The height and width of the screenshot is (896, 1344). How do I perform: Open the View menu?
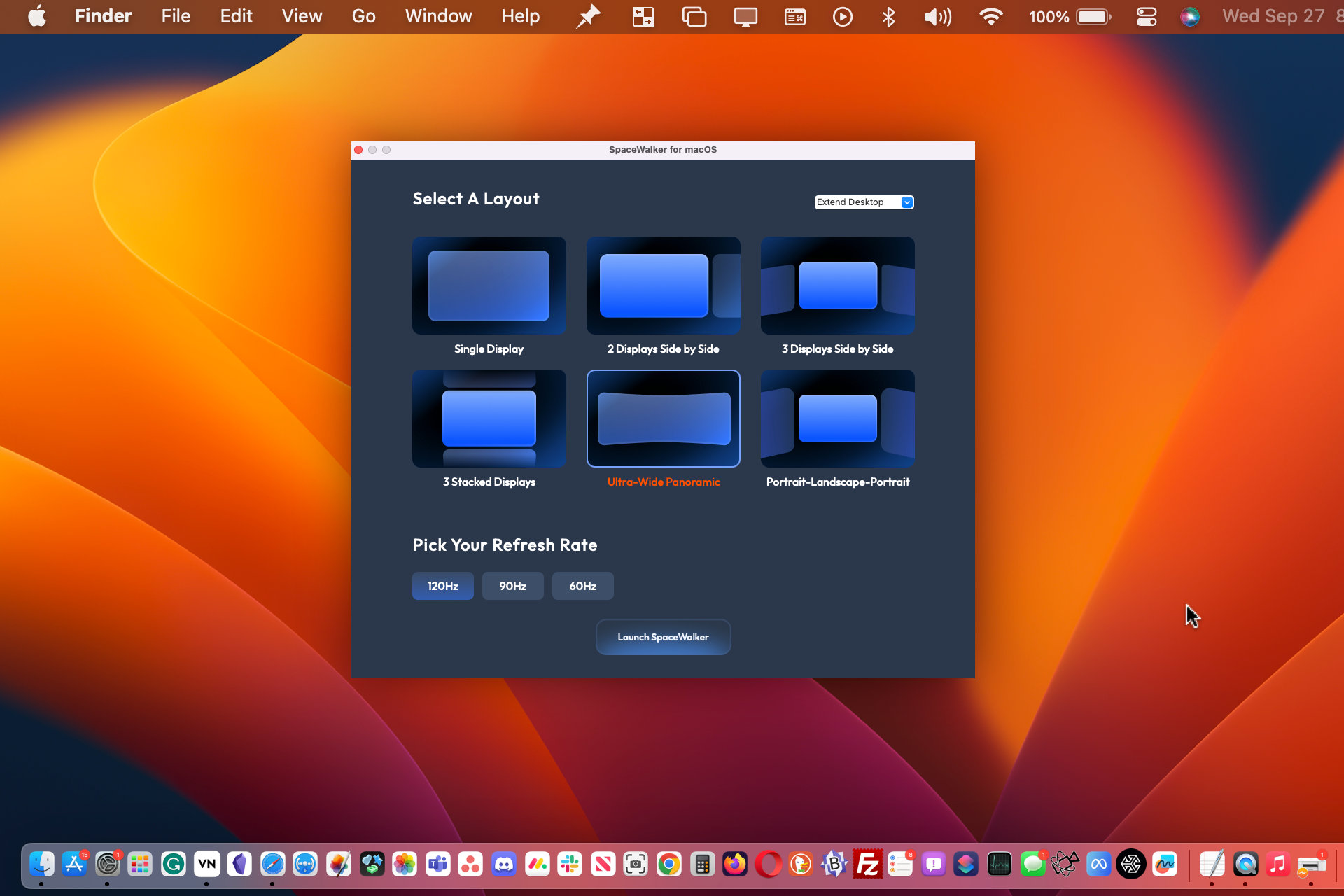click(x=302, y=16)
